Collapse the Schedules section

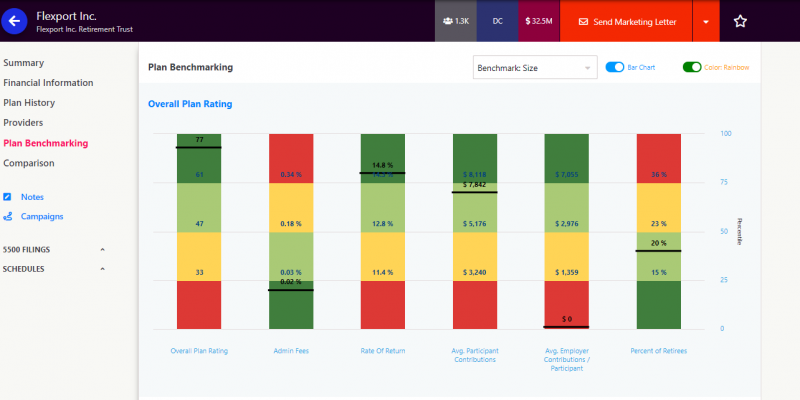(x=102, y=269)
